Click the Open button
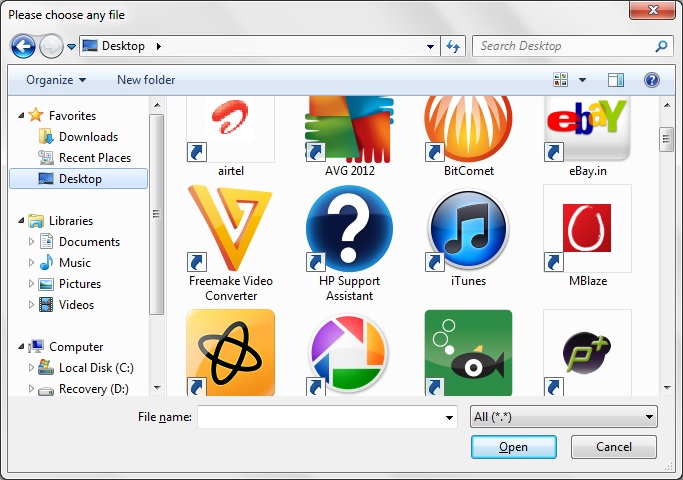Viewport: 683px width, 480px height. point(514,447)
